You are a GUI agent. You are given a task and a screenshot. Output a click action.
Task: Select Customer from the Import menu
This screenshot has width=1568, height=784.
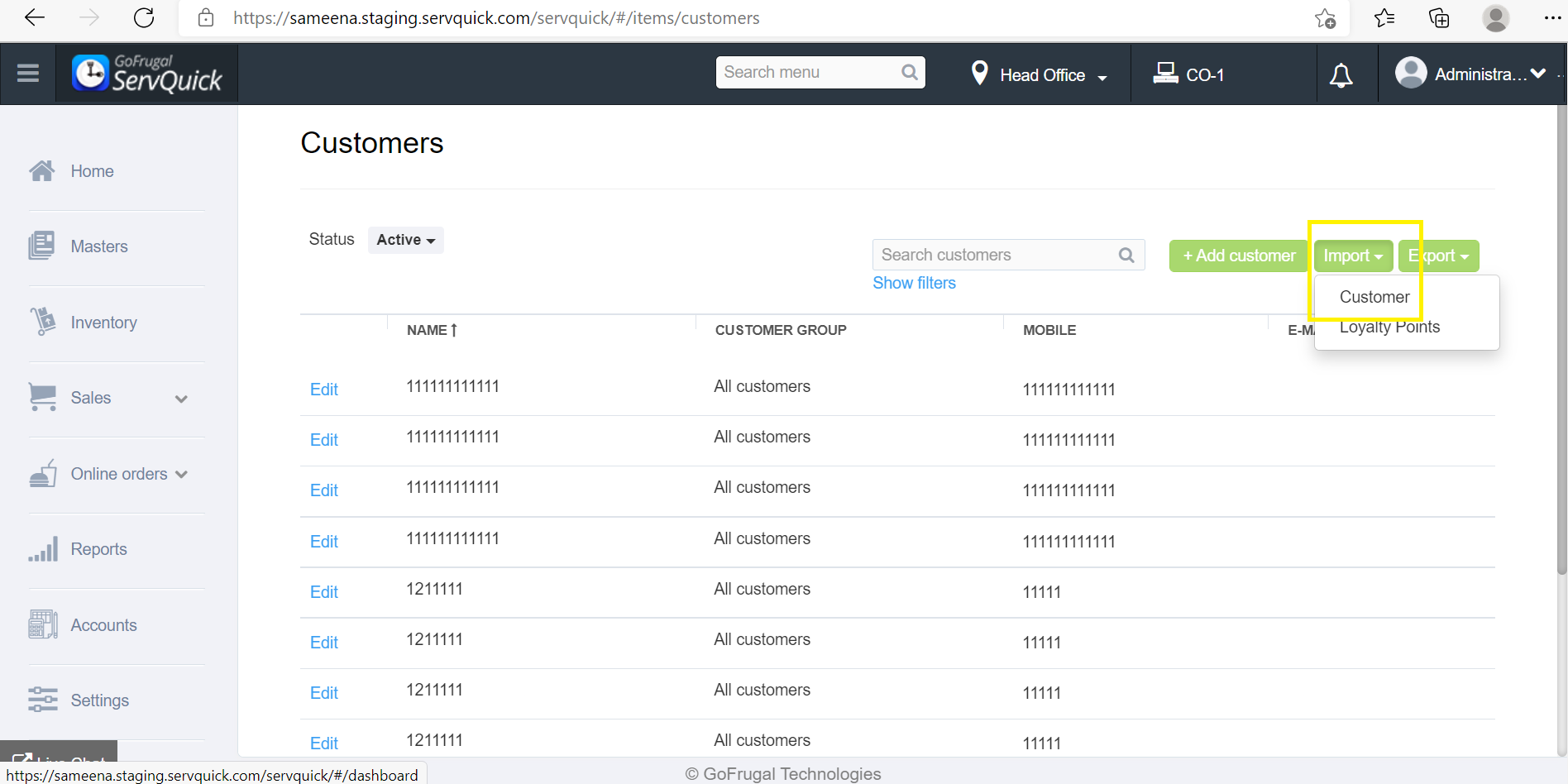click(1374, 297)
